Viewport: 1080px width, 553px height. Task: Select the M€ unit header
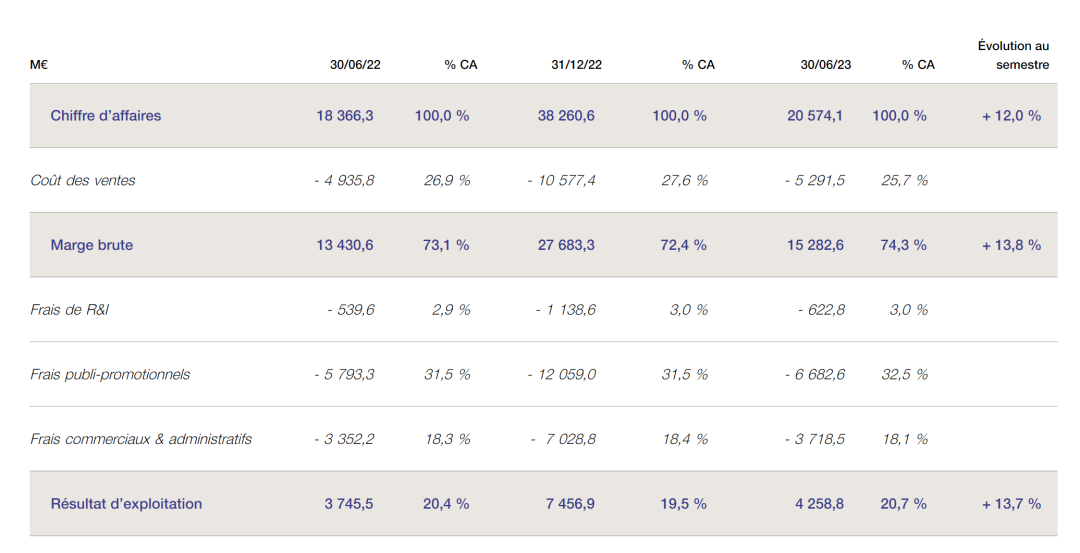(40, 65)
